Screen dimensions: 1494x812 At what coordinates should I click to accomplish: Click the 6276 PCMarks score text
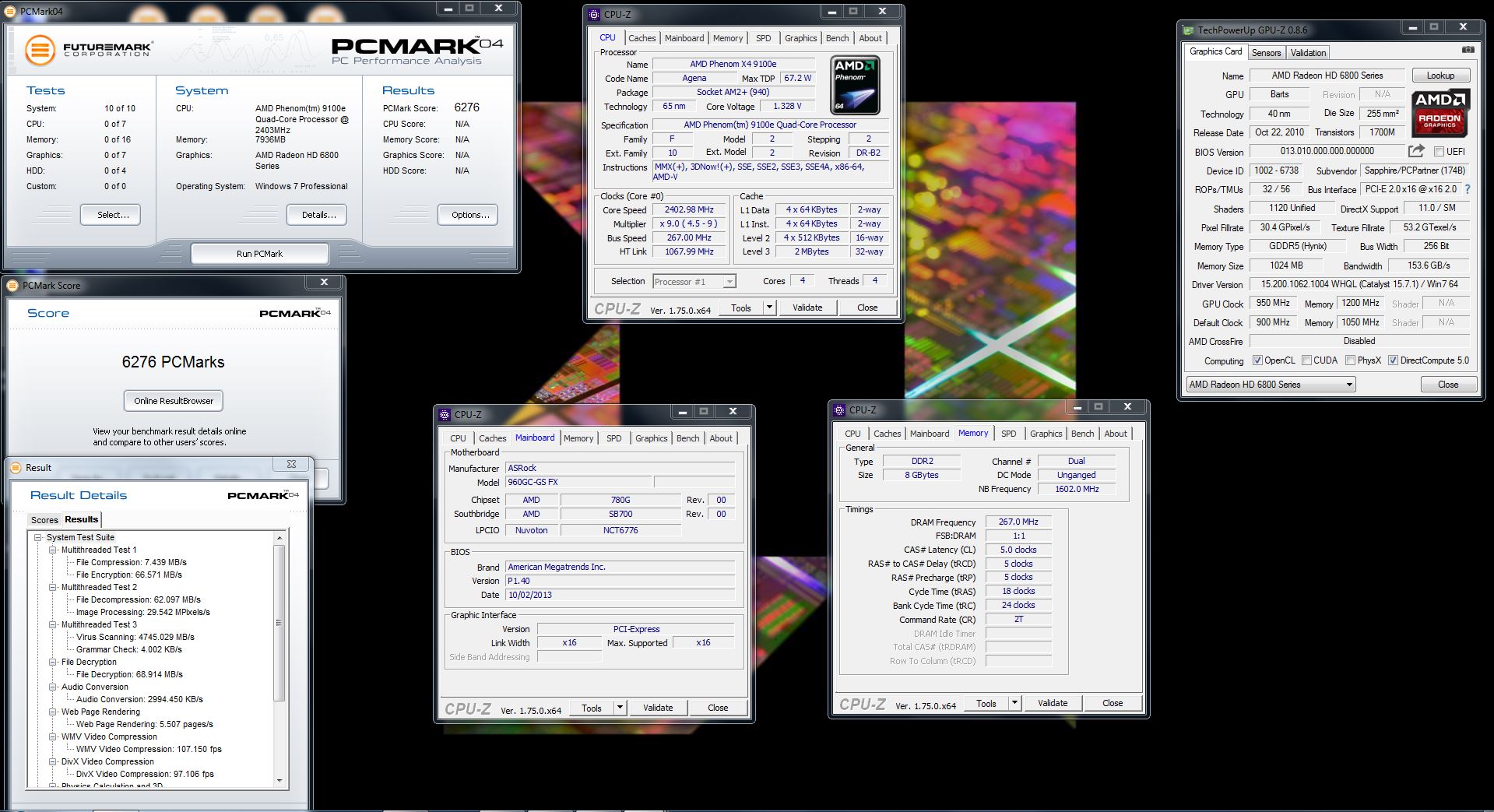pyautogui.click(x=173, y=362)
